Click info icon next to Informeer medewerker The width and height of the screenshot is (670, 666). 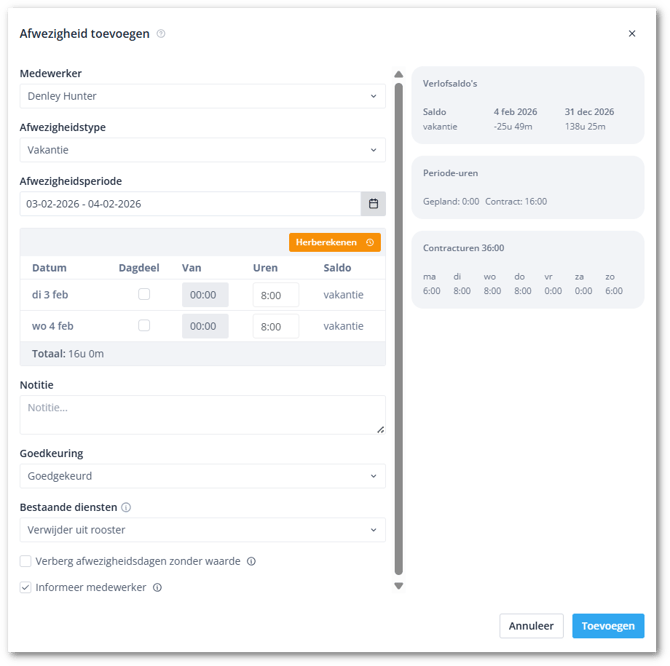click(157, 588)
